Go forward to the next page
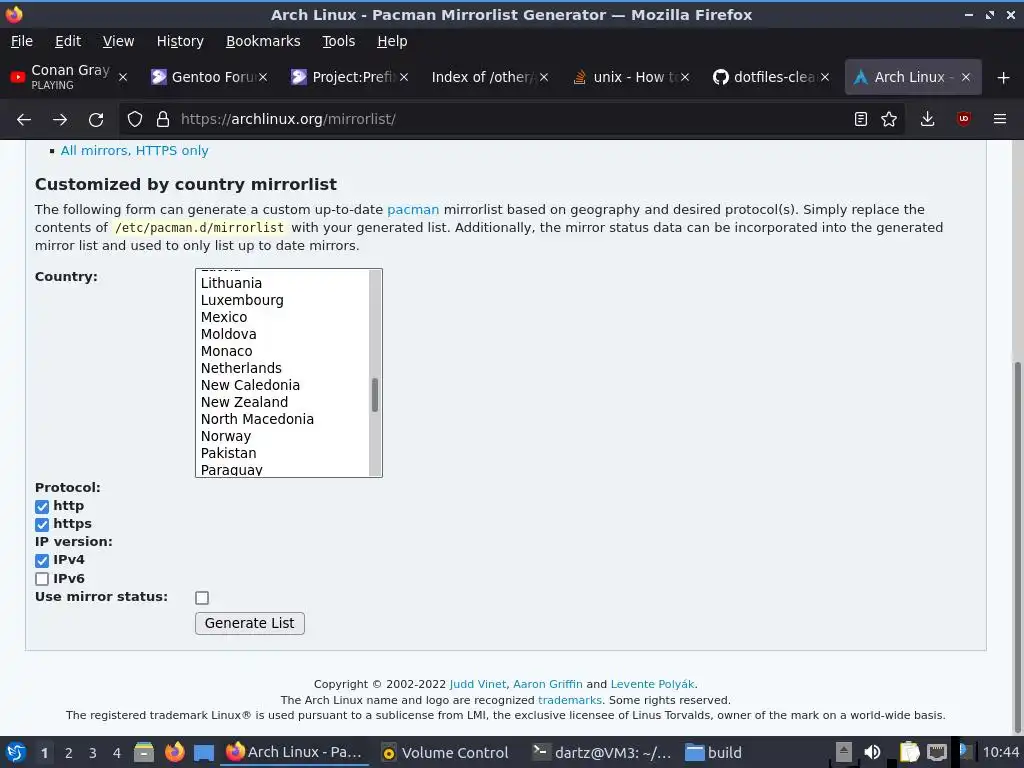Screen dimensions: 1024x768 pos(60,120)
